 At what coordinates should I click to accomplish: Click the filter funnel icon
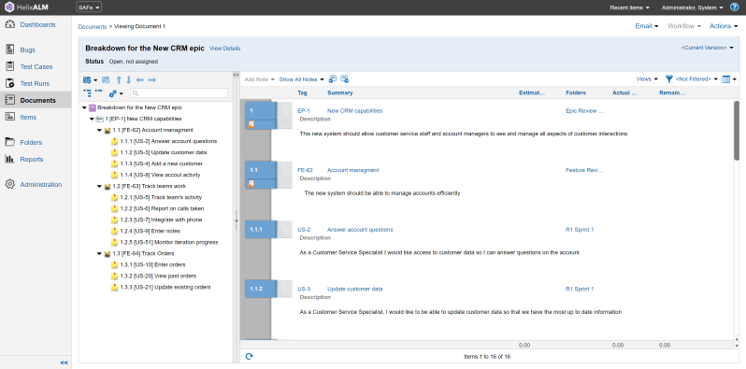point(669,79)
